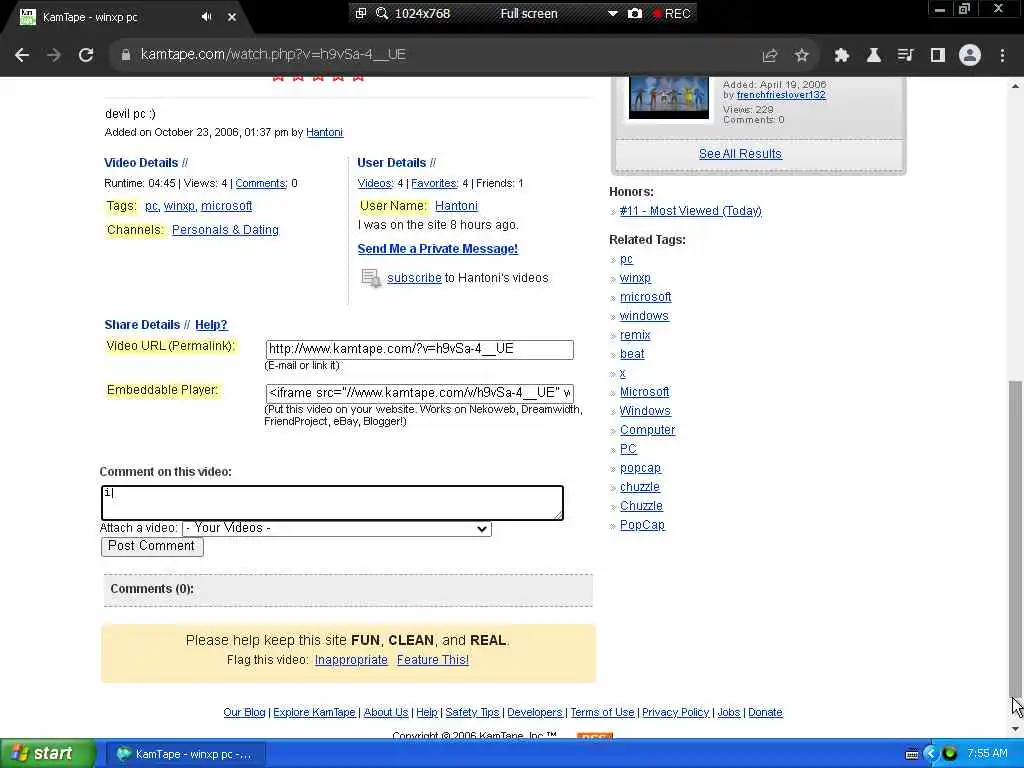Go back with the browser back arrow
Screen dimensions: 1024x768
pos(22,56)
